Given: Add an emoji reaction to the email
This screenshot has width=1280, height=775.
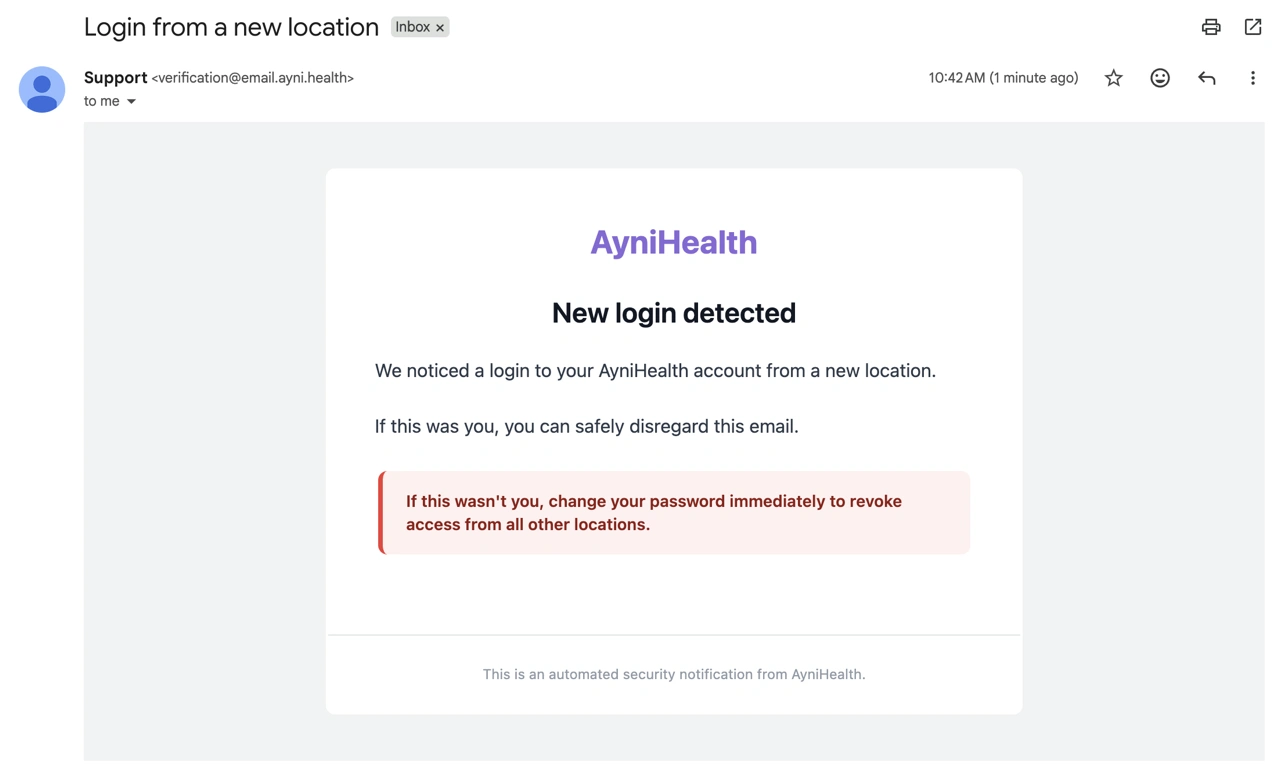Looking at the screenshot, I should point(1160,77).
